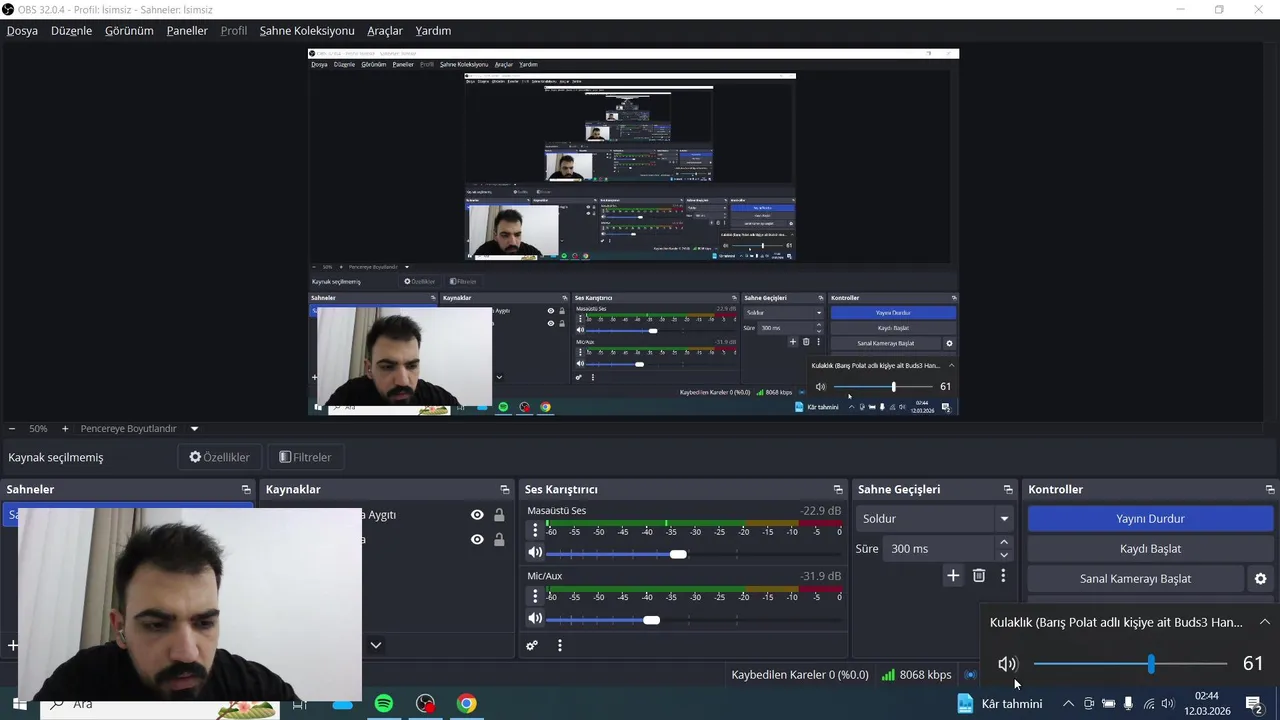
Task: Open source Filtreler button
Action: point(306,457)
